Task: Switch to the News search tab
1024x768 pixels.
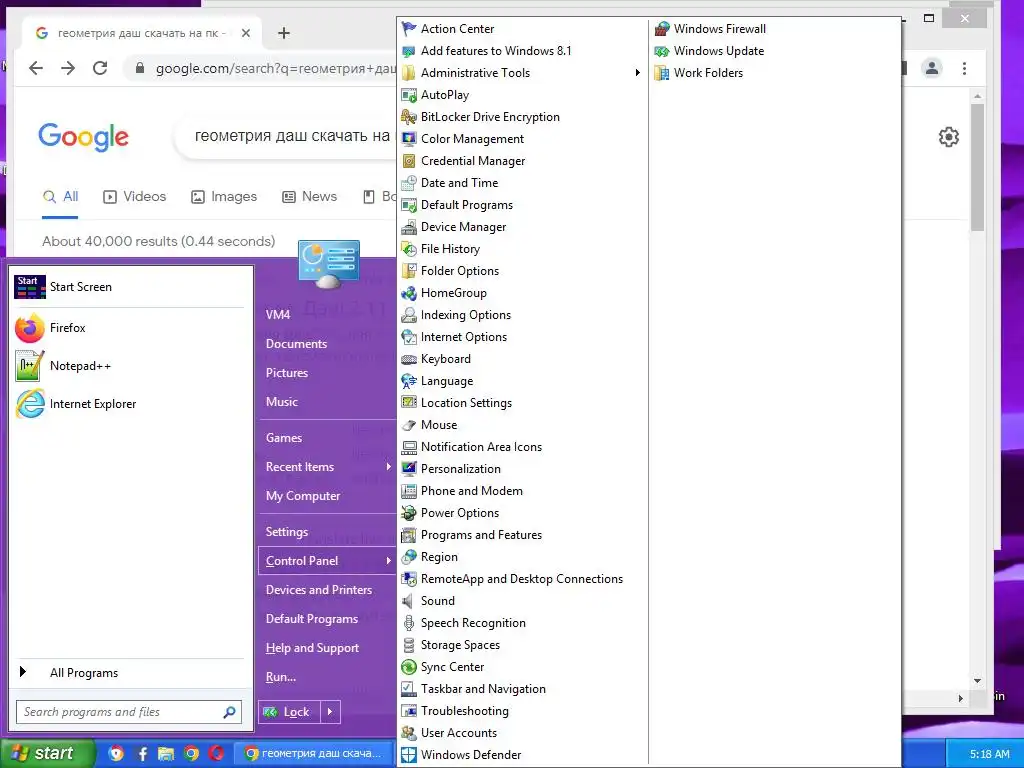Action: click(x=310, y=197)
